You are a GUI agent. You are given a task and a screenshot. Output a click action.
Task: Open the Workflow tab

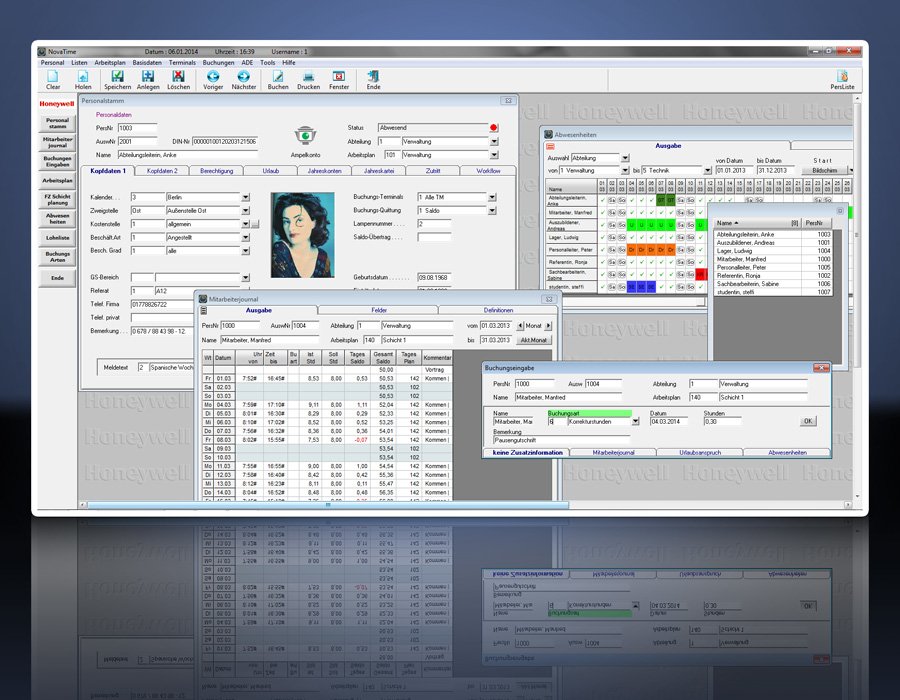pyautogui.click(x=488, y=170)
